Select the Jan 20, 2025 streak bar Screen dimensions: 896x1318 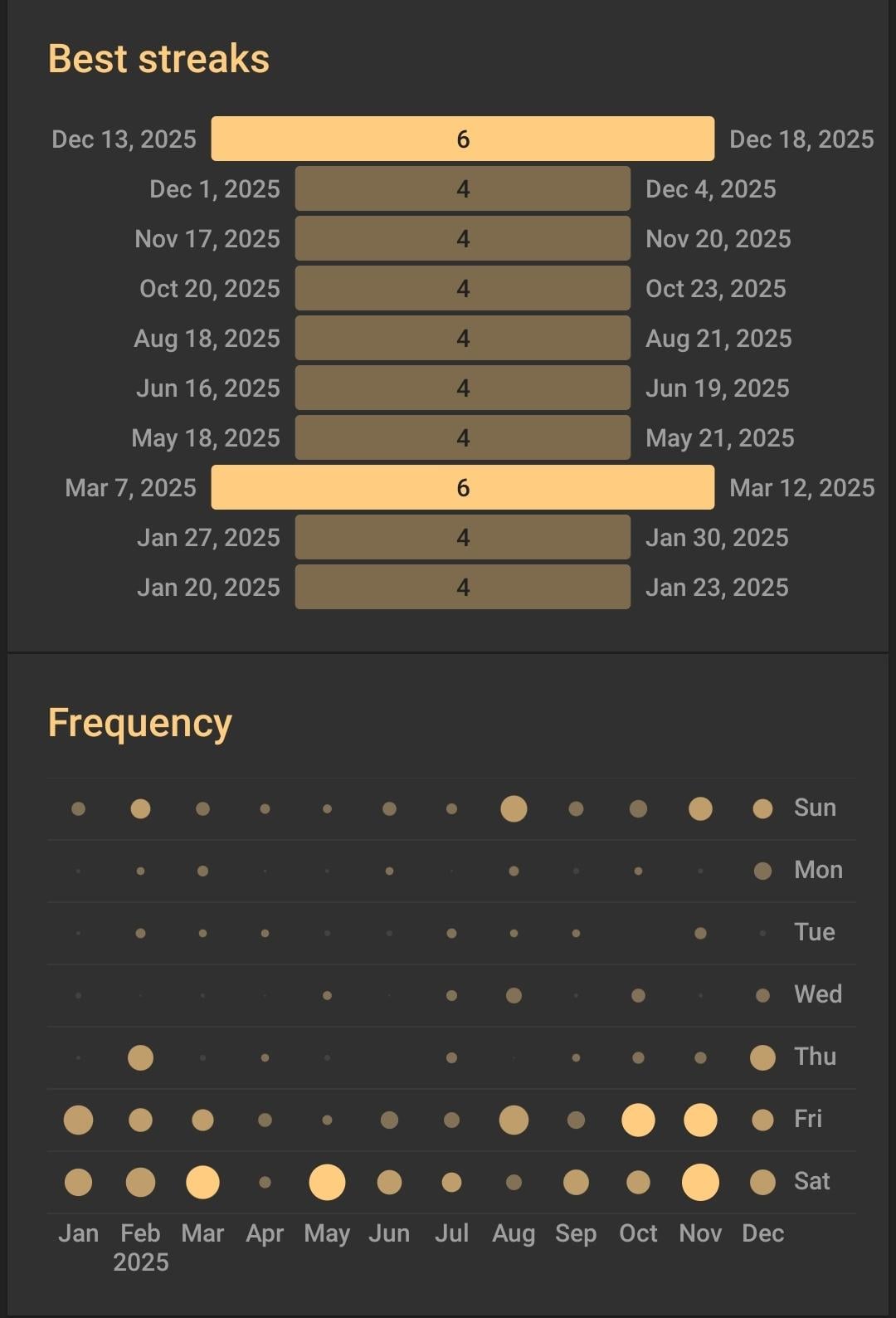462,587
